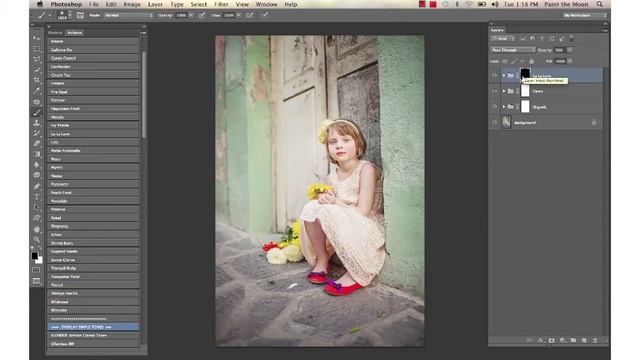Click the foreground black color swatch

tap(35, 256)
